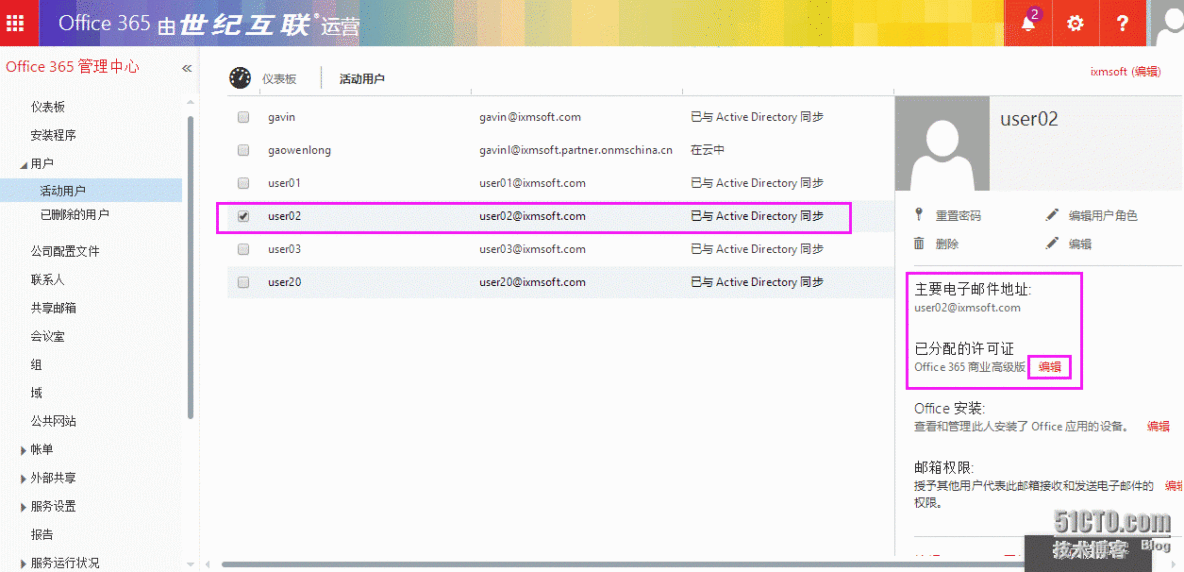Click pencil icon beside 编辑用户角色

coord(1053,215)
